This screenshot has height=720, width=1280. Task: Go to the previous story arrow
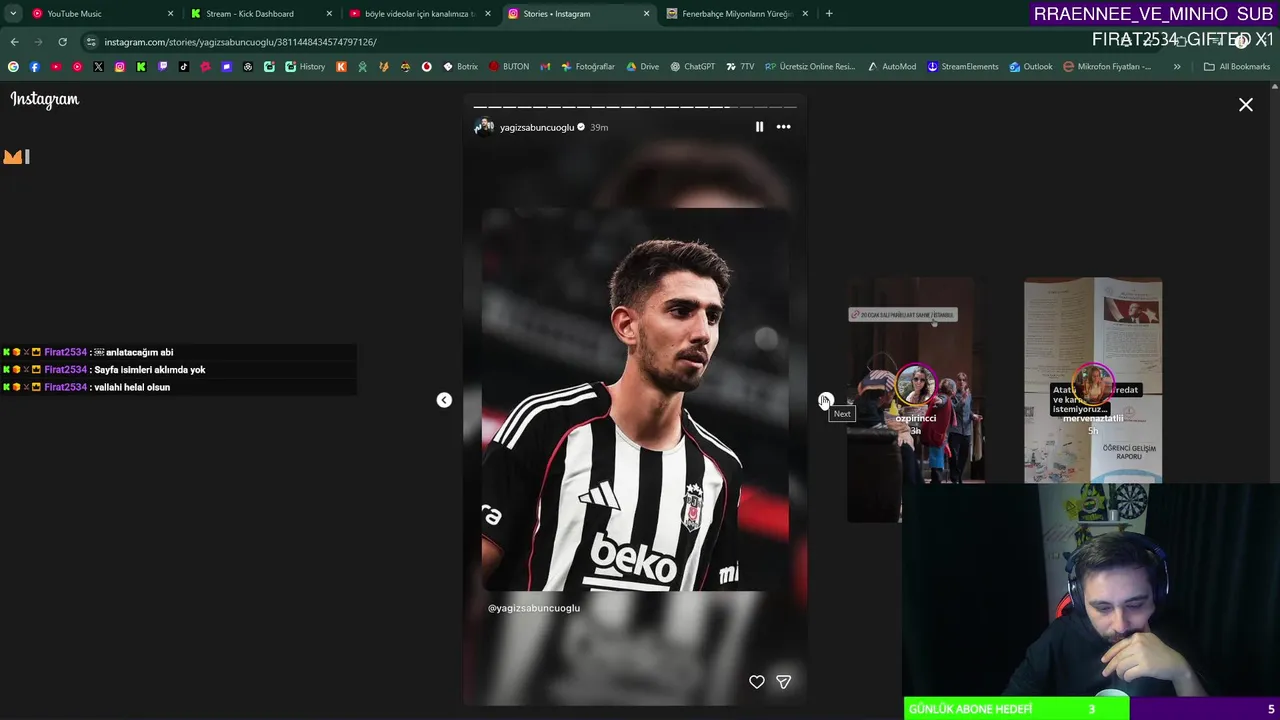pos(444,400)
